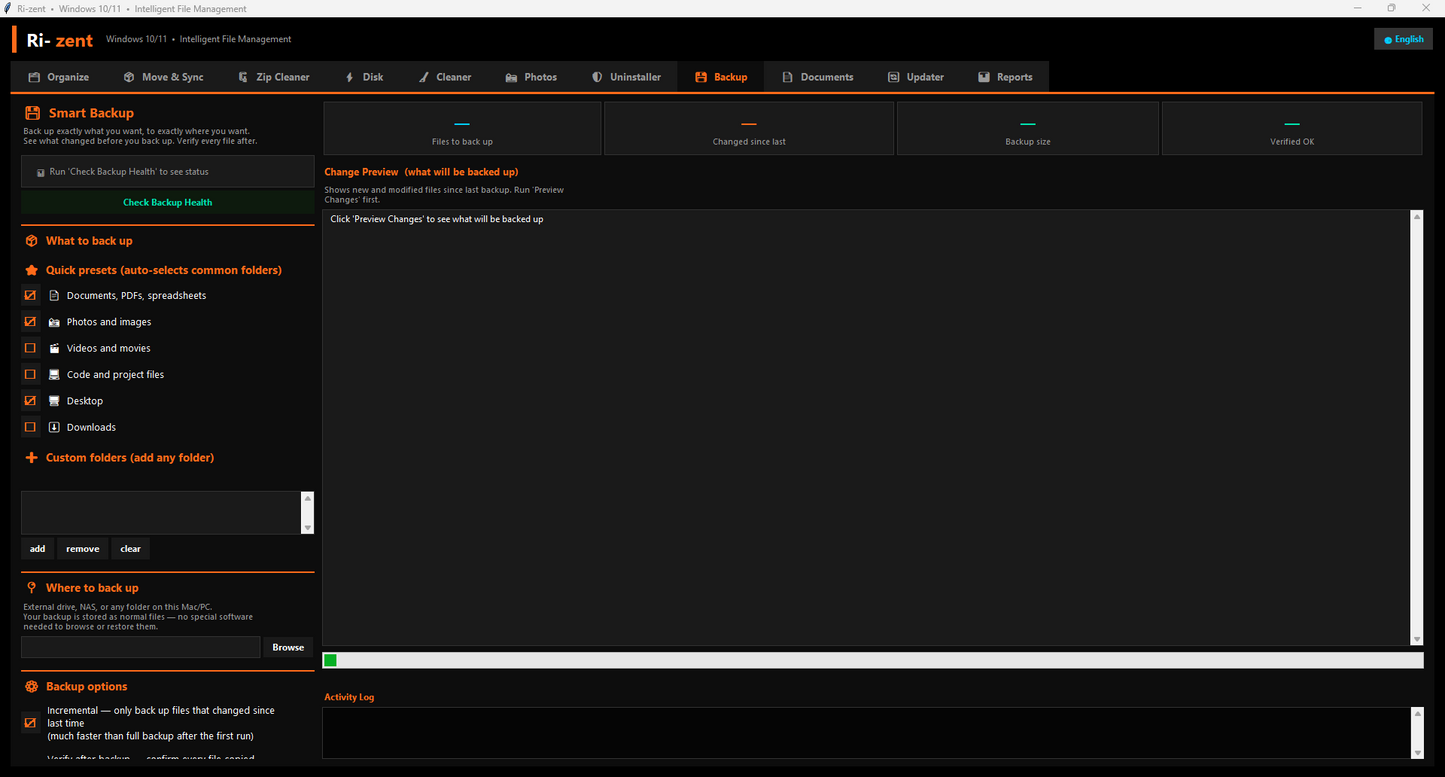Click the custom folders list down arrow
The height and width of the screenshot is (777, 1445).
point(308,528)
